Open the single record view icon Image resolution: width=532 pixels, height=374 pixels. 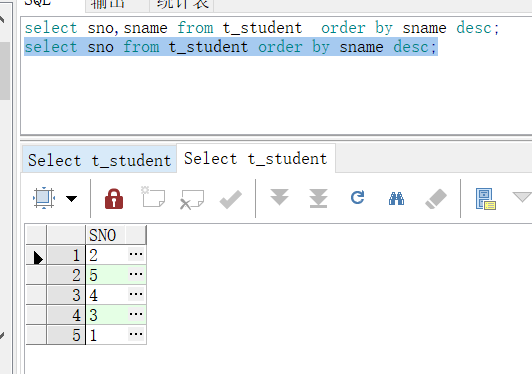tap(486, 199)
